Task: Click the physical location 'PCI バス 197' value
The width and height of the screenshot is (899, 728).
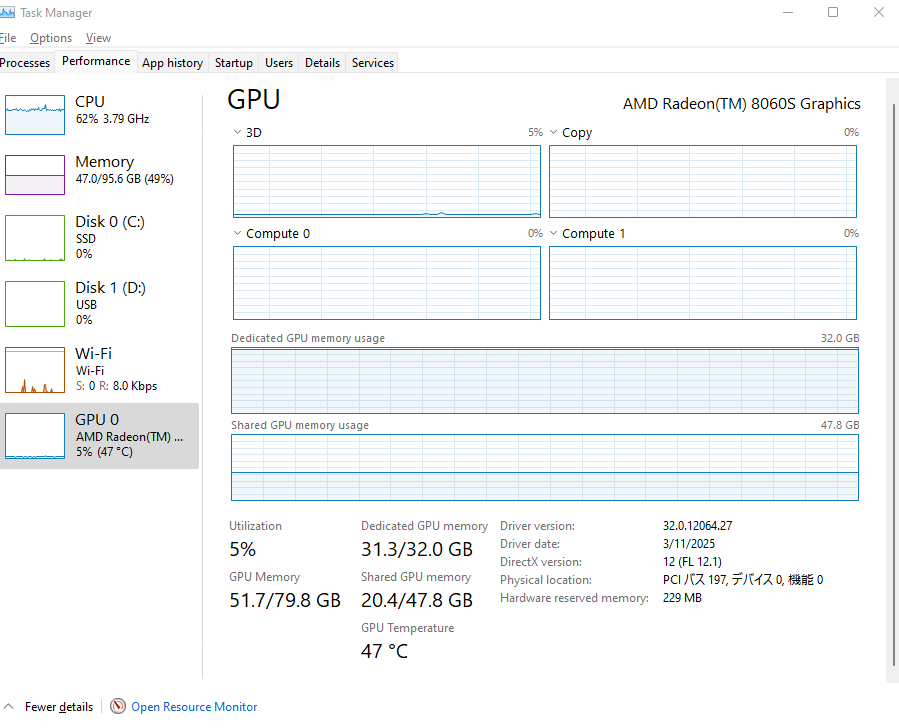Action: tap(743, 580)
